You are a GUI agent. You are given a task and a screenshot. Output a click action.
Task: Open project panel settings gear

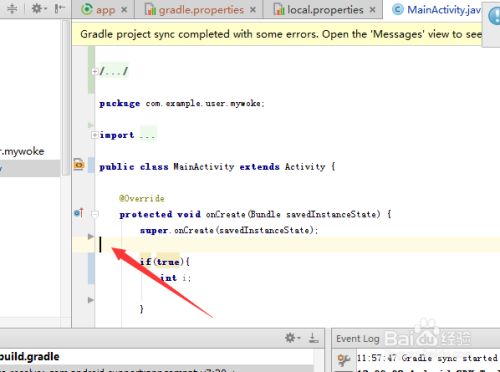[39, 9]
